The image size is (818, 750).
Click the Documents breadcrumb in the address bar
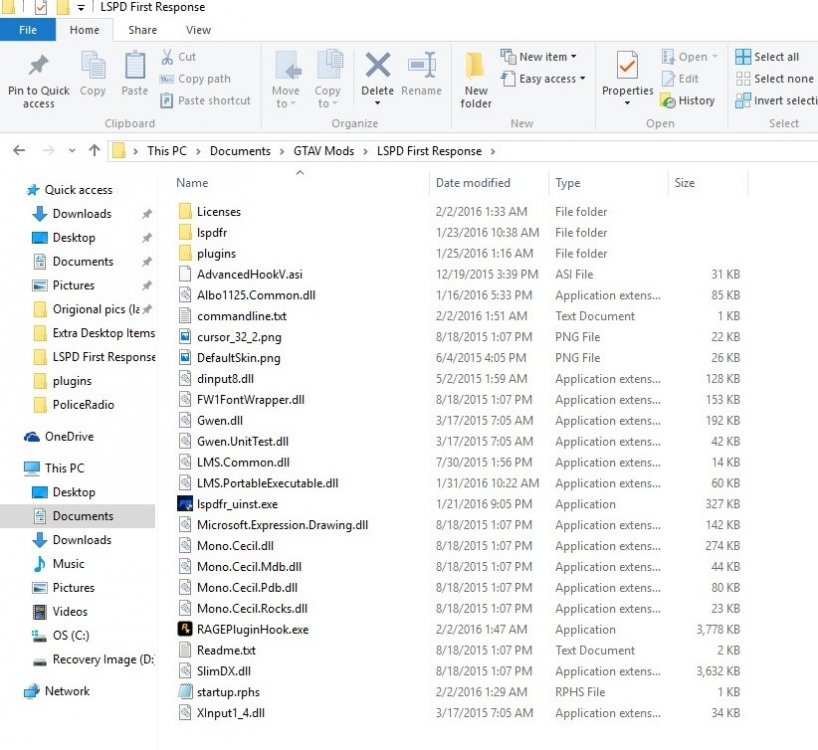tap(240, 151)
